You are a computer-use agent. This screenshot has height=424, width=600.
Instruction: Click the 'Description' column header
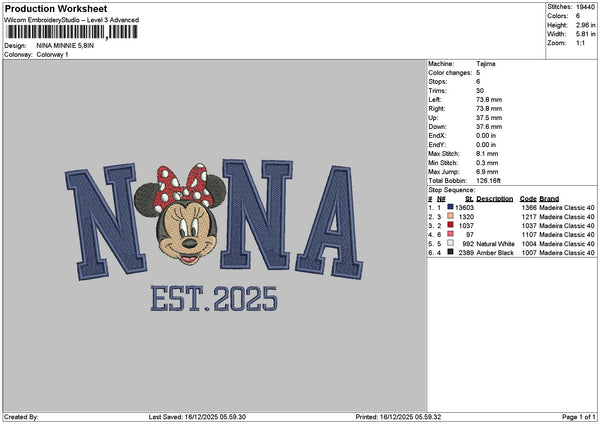tap(494, 199)
